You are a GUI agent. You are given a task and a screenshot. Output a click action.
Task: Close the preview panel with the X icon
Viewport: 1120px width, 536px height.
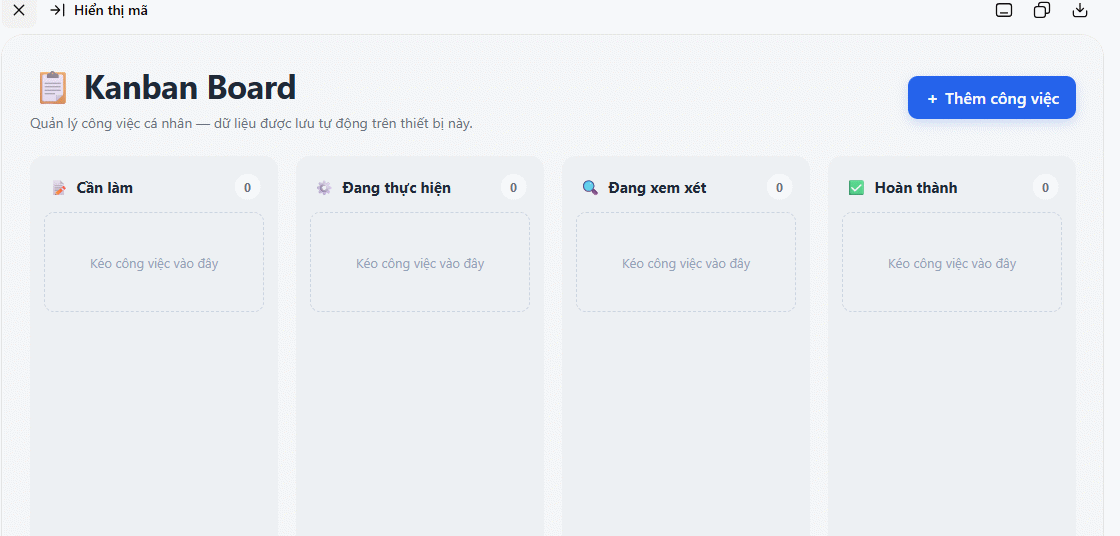click(x=19, y=11)
